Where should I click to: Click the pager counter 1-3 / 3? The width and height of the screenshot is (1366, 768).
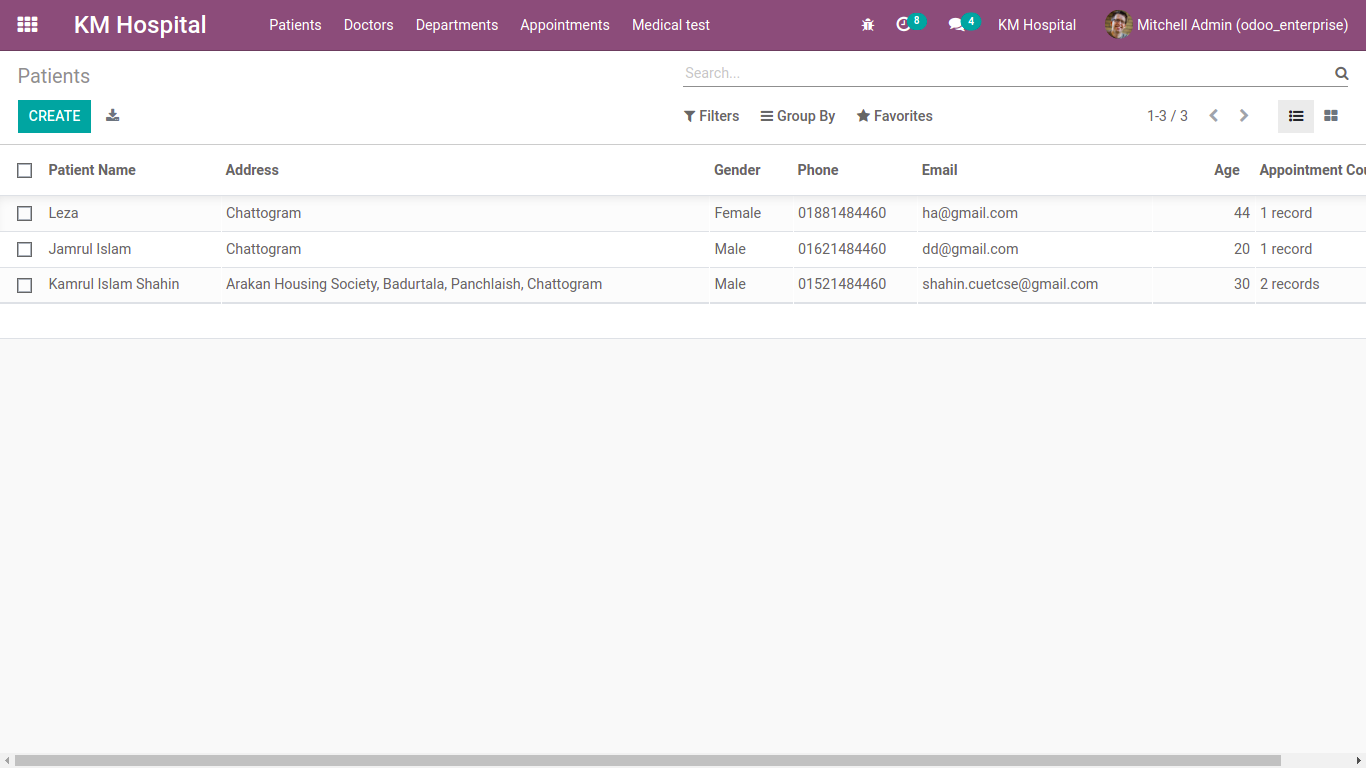pyautogui.click(x=1167, y=116)
